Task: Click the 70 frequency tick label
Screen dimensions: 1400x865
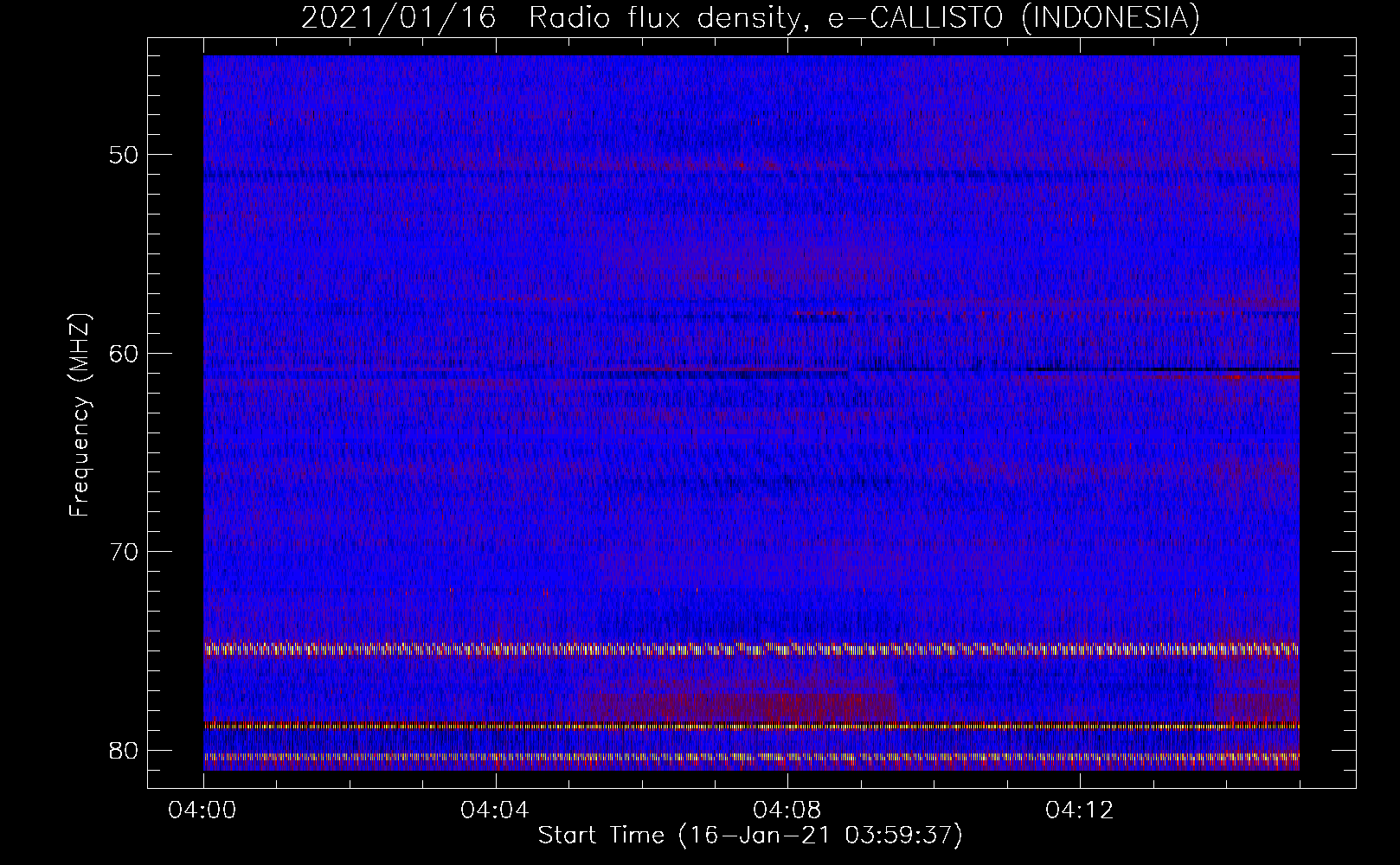Action: [124, 552]
